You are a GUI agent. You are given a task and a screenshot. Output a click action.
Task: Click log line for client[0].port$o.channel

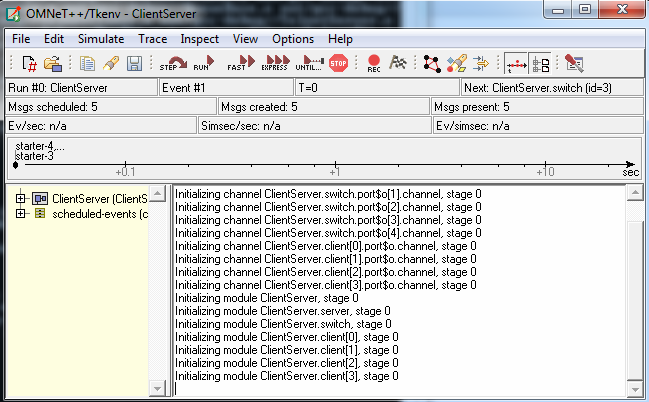[x=326, y=246]
